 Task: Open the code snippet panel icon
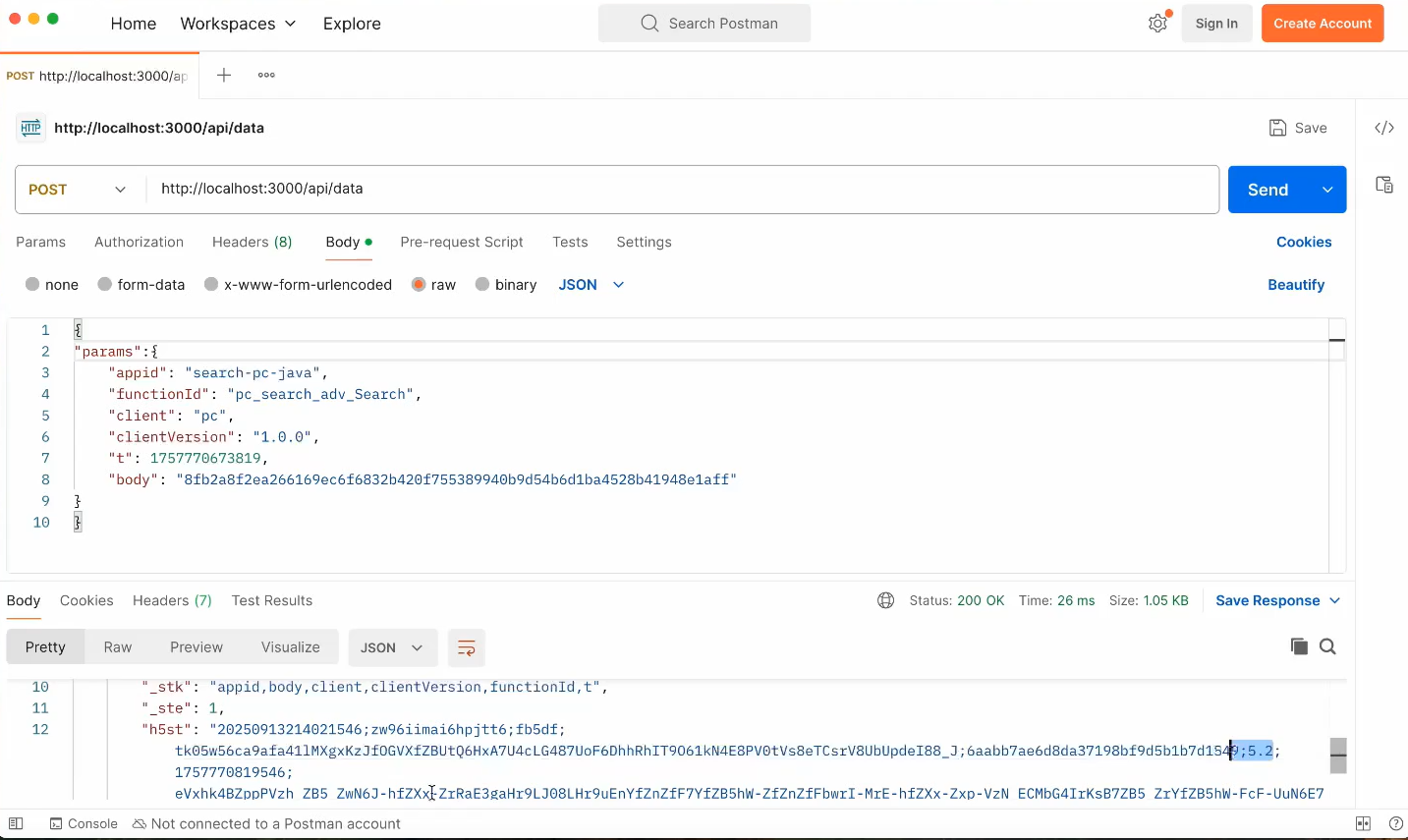[1384, 128]
